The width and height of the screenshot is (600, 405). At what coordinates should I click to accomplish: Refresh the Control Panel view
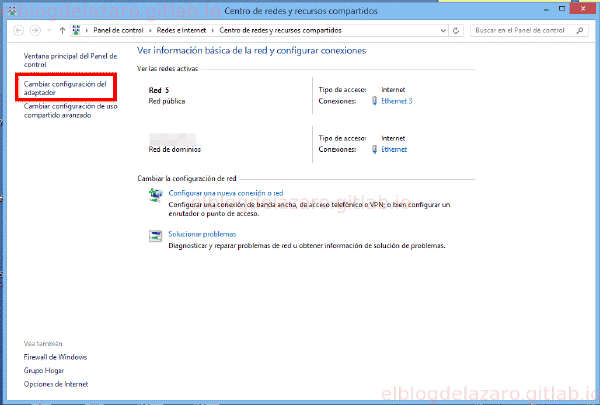[456, 31]
